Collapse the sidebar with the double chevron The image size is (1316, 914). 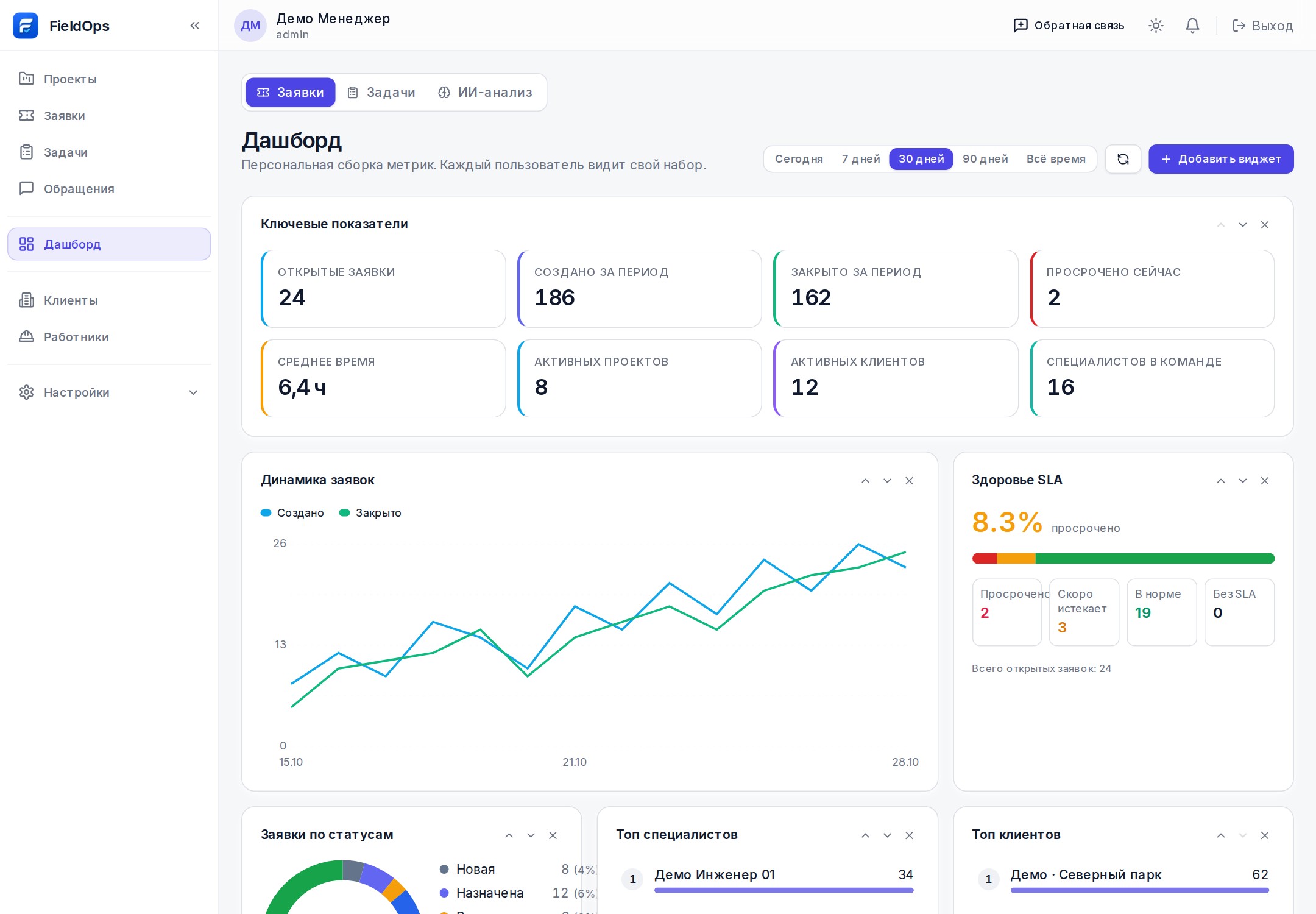(195, 26)
